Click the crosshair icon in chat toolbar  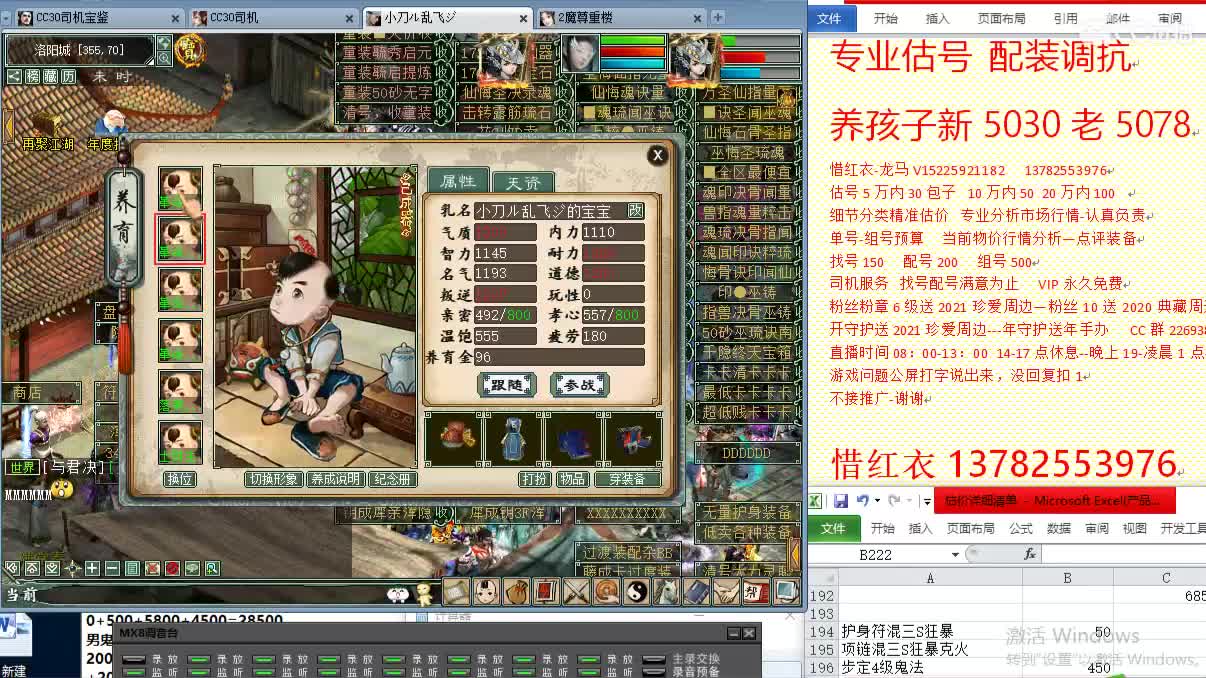72,568
